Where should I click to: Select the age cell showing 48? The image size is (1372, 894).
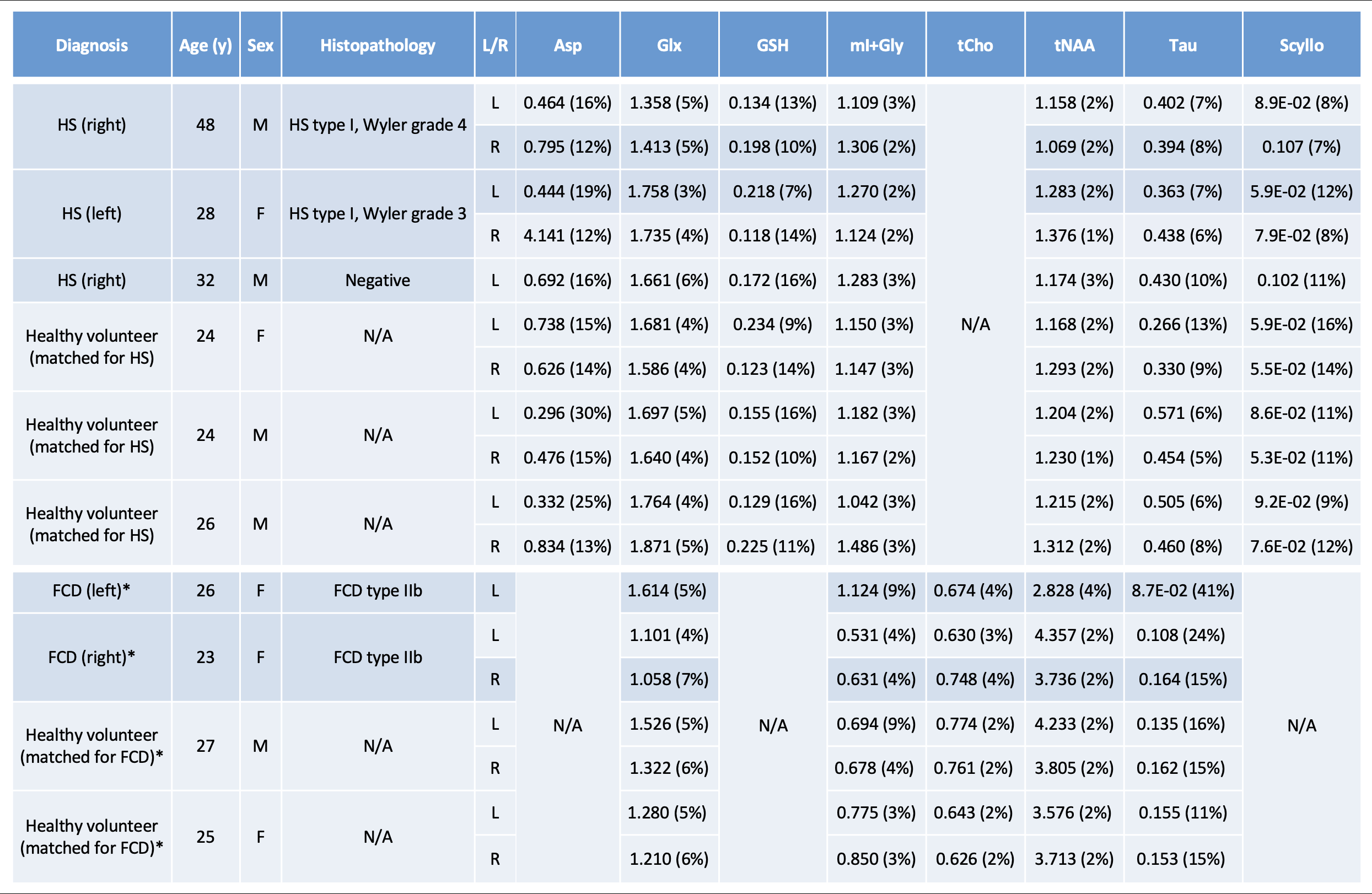point(205,125)
